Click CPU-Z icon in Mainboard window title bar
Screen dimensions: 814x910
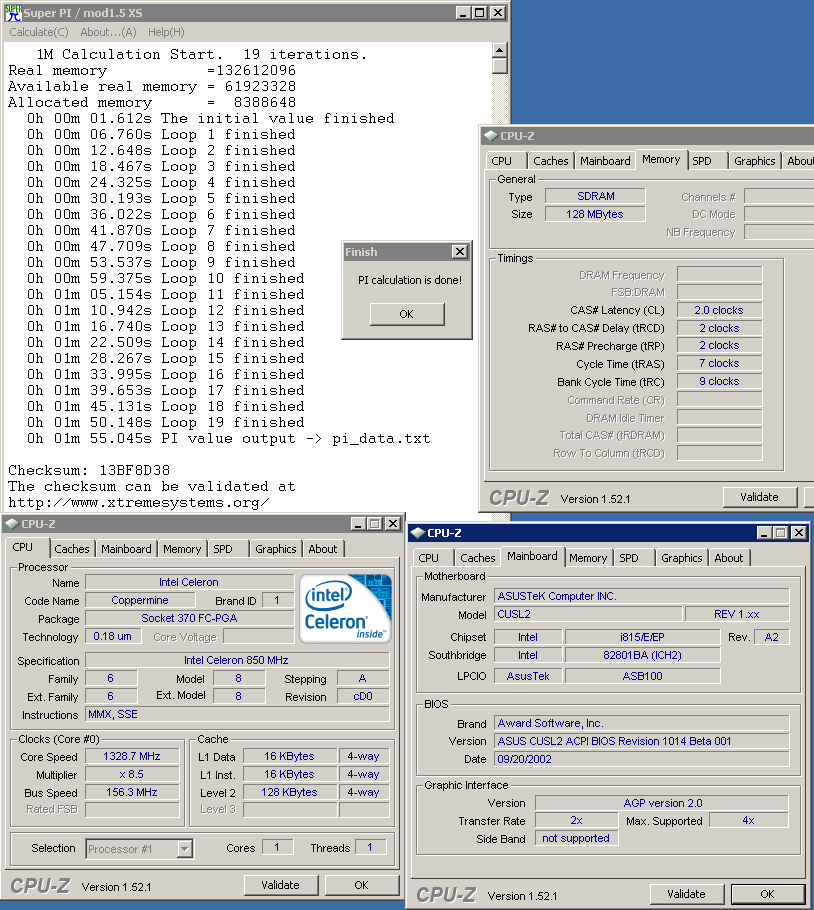point(417,533)
